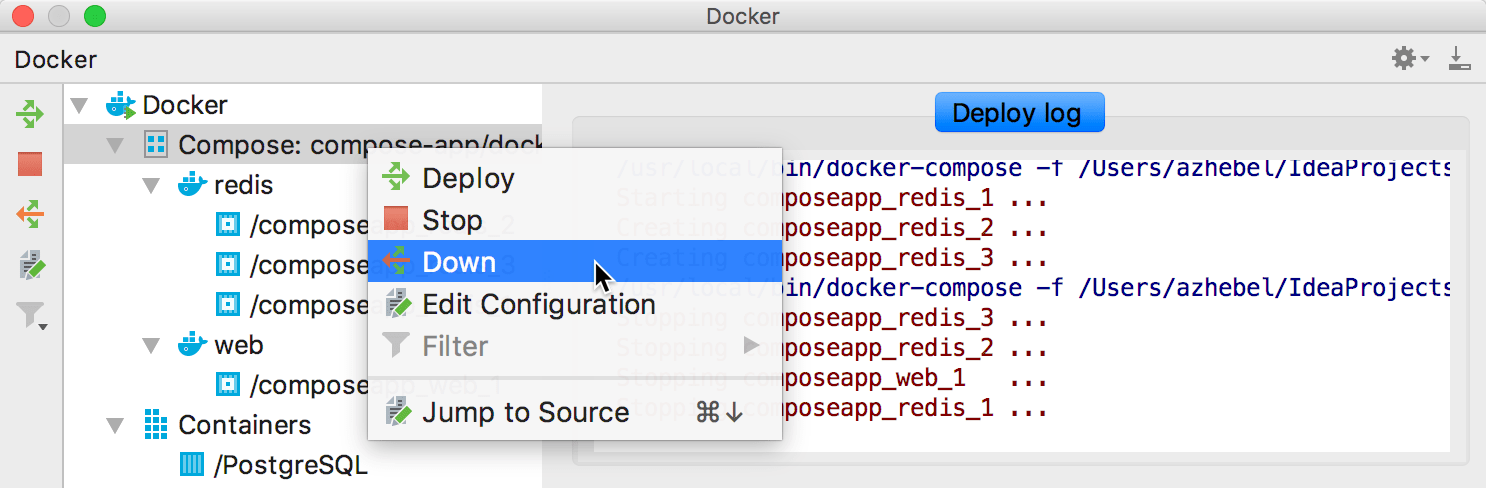The image size is (1486, 488).
Task: Select the web tree item
Action: [239, 345]
